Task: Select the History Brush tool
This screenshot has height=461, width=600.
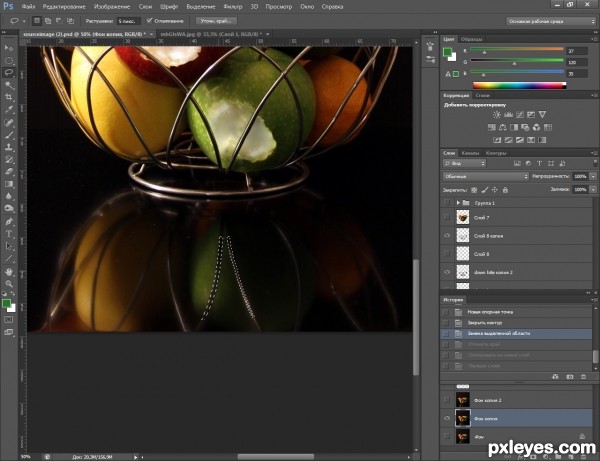Action: 8,159
